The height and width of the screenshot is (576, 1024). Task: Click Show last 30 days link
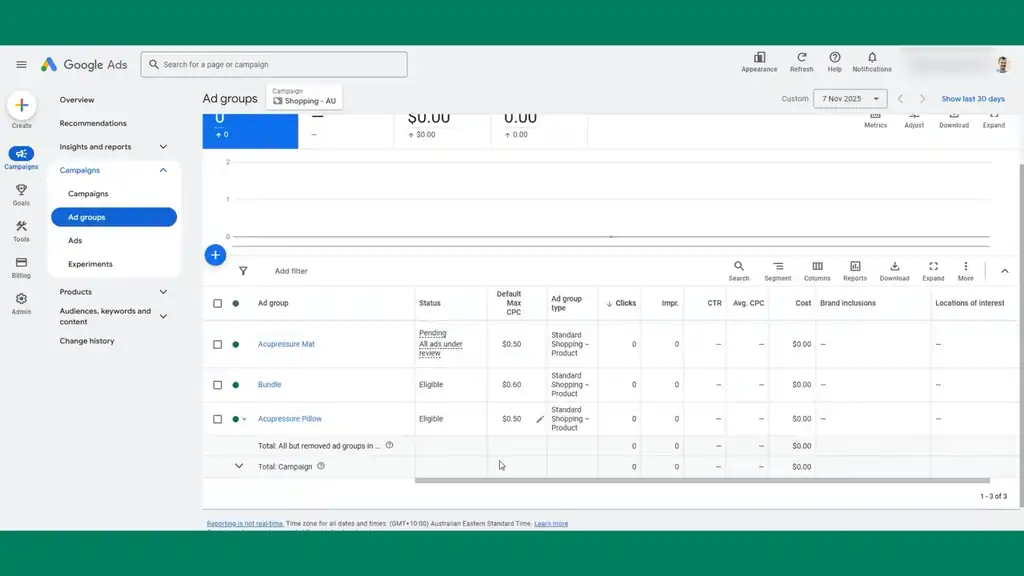(x=972, y=99)
